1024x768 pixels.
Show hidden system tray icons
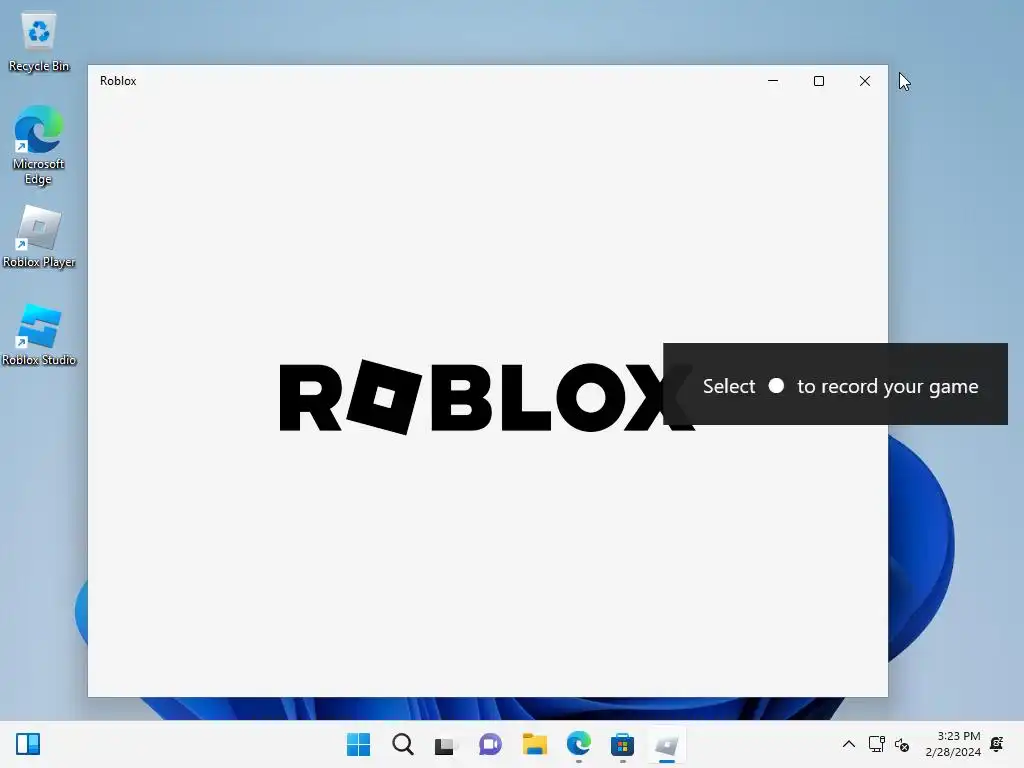(x=848, y=744)
